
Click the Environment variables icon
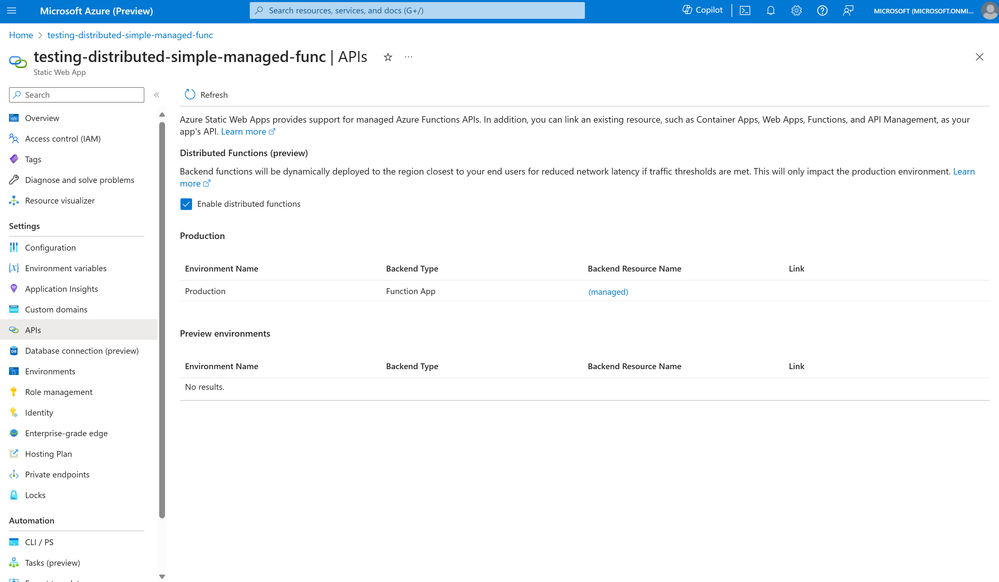coord(13,268)
